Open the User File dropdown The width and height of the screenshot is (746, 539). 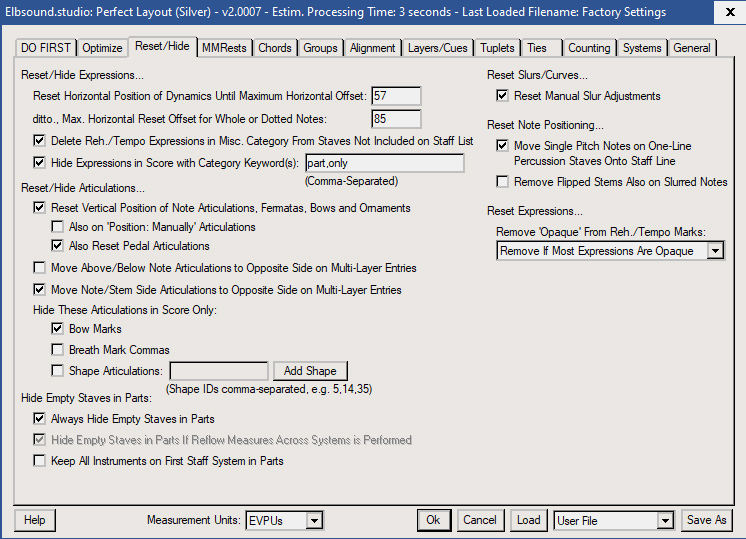665,520
